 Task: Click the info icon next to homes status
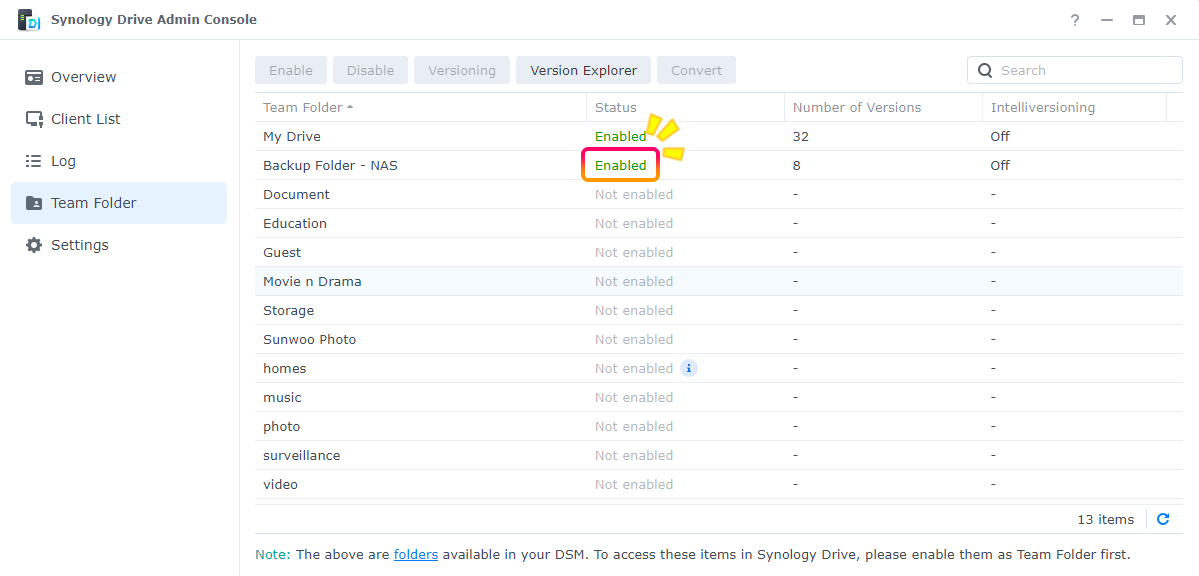689,369
